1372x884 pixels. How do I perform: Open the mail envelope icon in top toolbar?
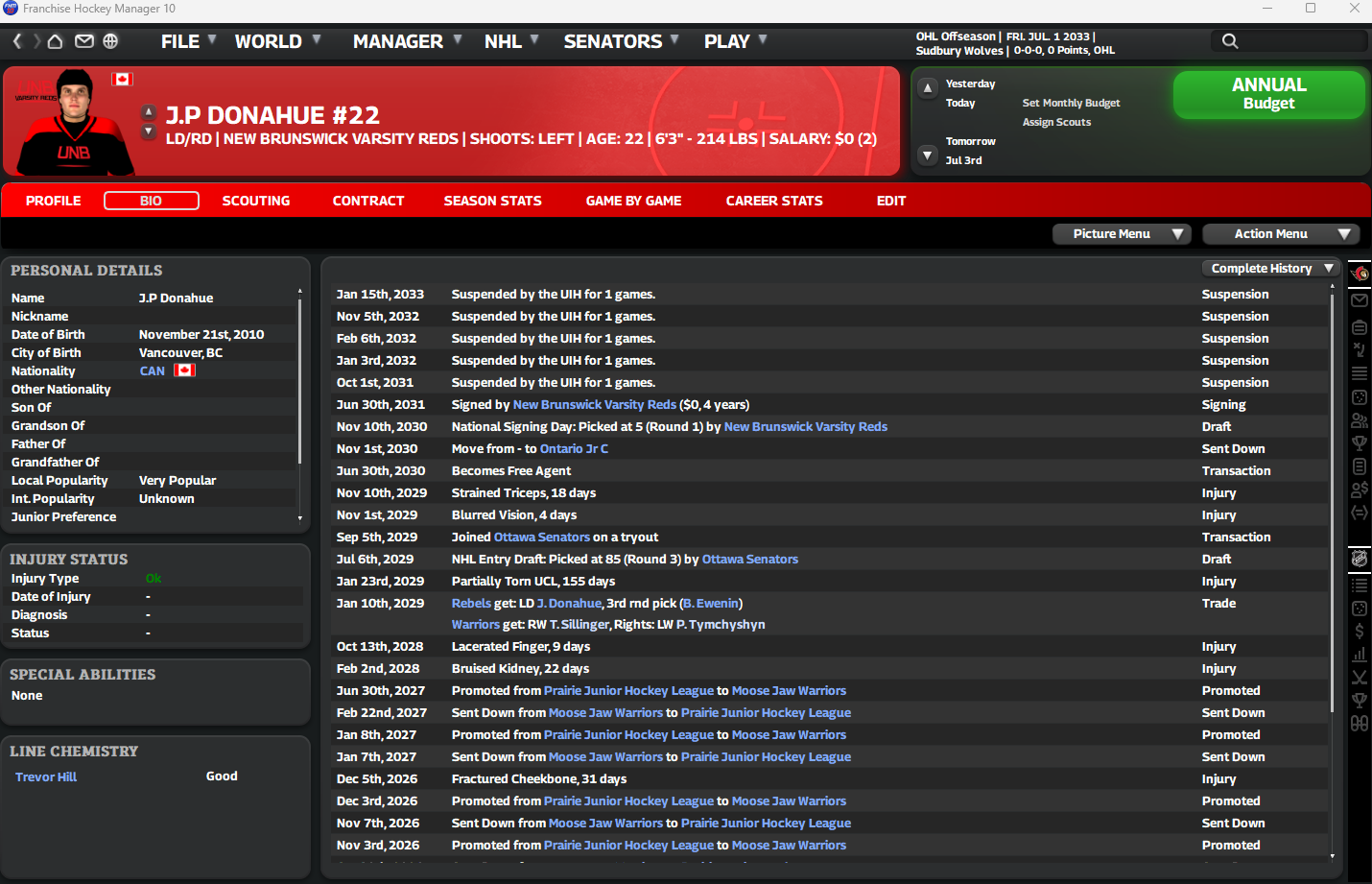[x=84, y=41]
